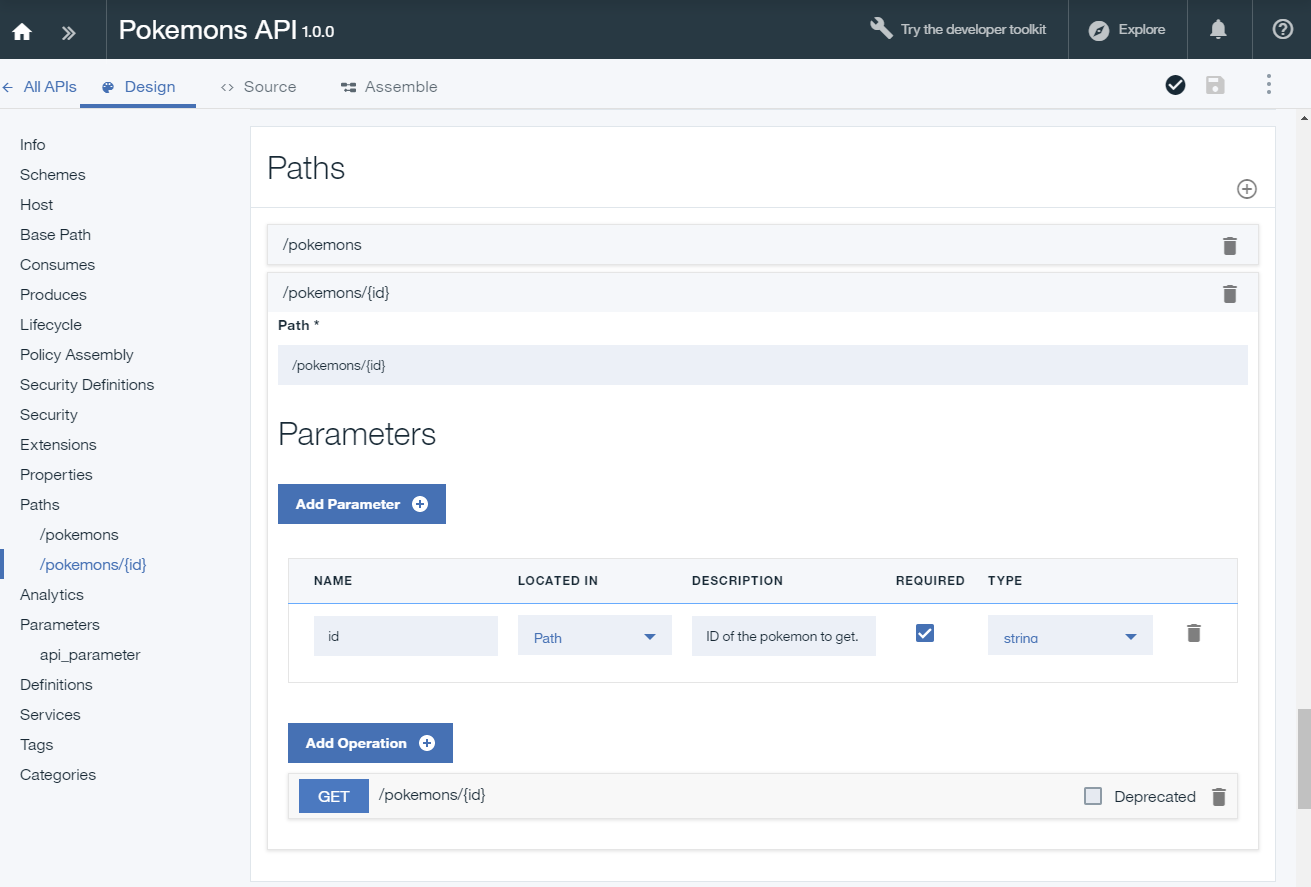Click the Add Parameter button

[x=362, y=504]
